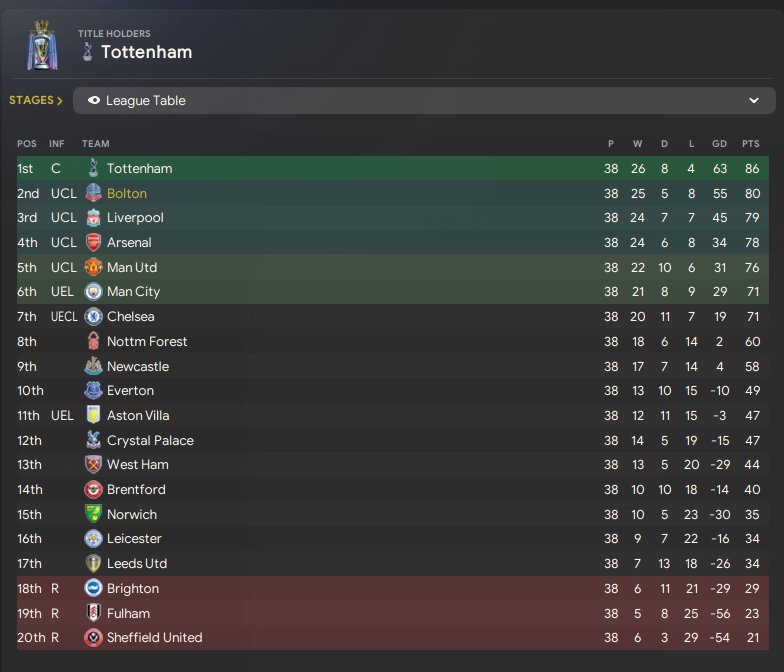
Task: Open Nottm Forest team page
Action: click(x=147, y=341)
